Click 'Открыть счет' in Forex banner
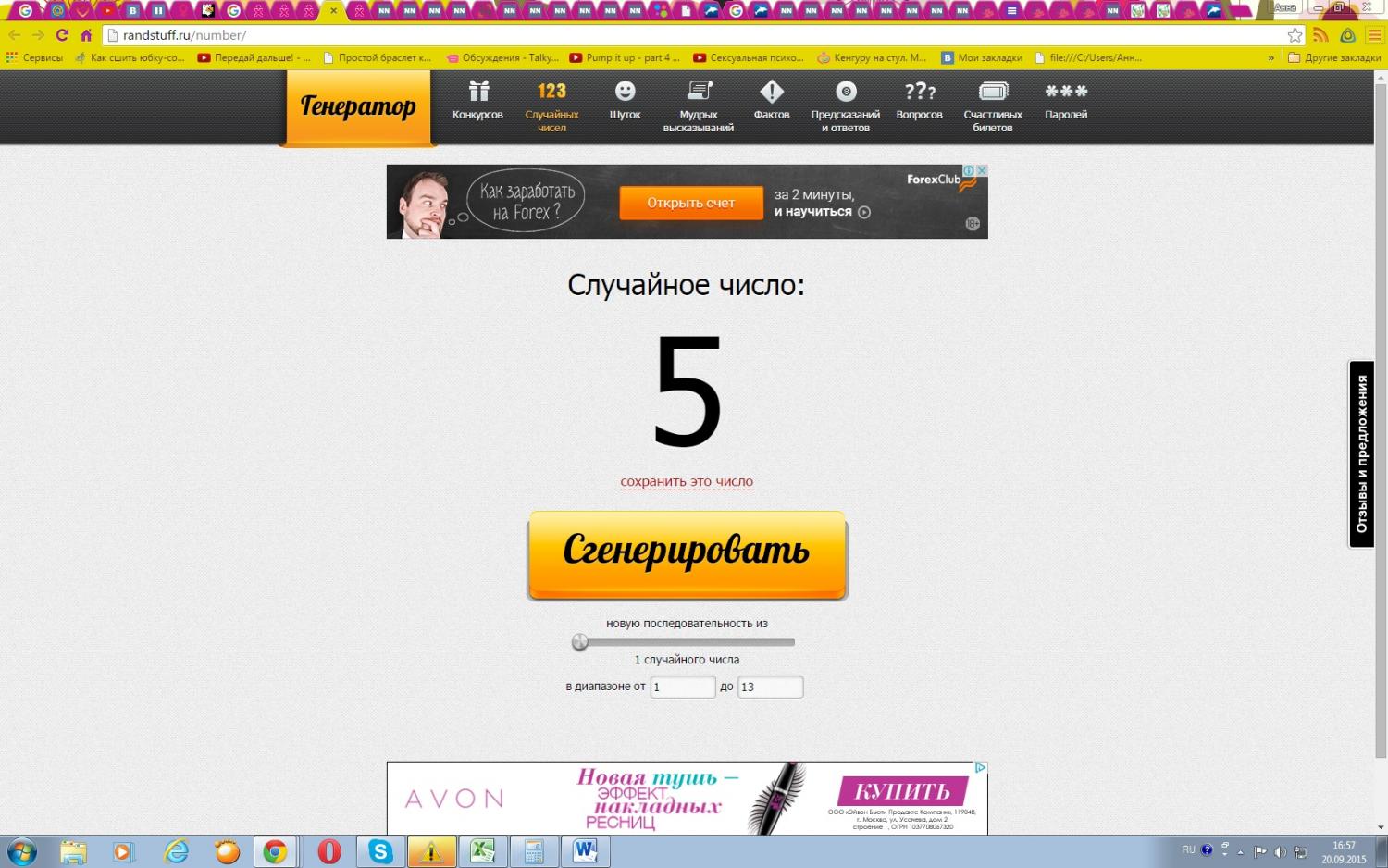This screenshot has height=868, width=1388. click(x=690, y=203)
